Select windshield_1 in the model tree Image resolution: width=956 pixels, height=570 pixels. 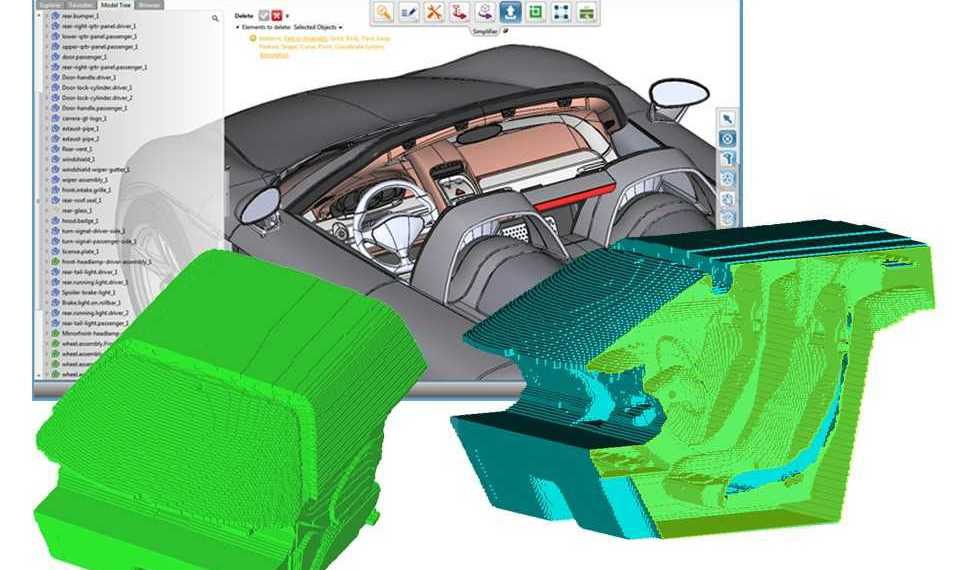(x=78, y=159)
